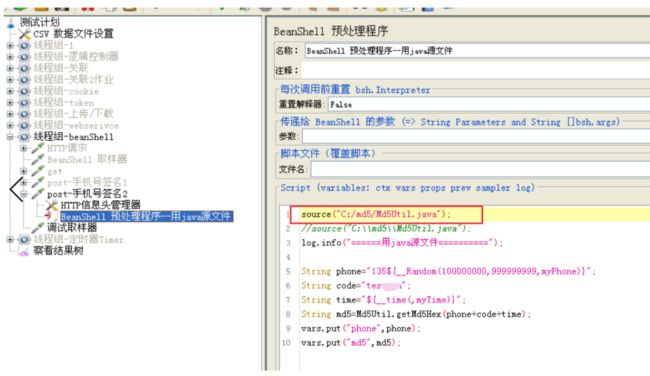The height and width of the screenshot is (376, 650).
Task: Expand the 线程组-cookie tree node
Action: coord(10,91)
